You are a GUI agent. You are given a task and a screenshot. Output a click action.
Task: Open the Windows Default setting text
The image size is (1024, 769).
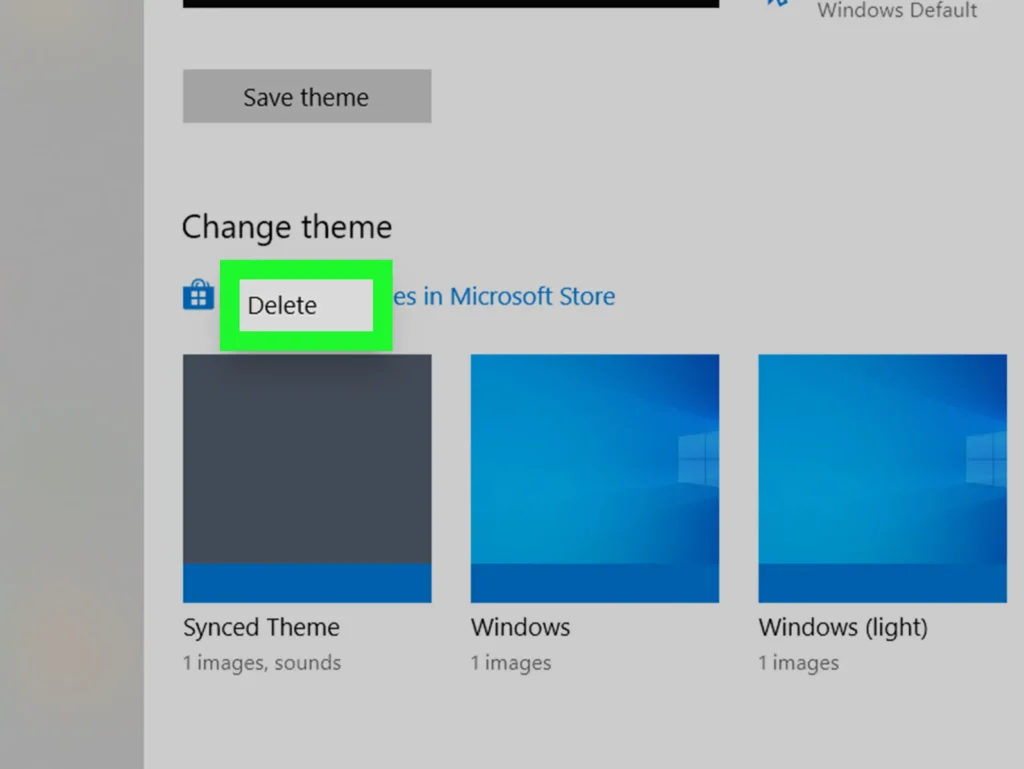click(x=897, y=10)
